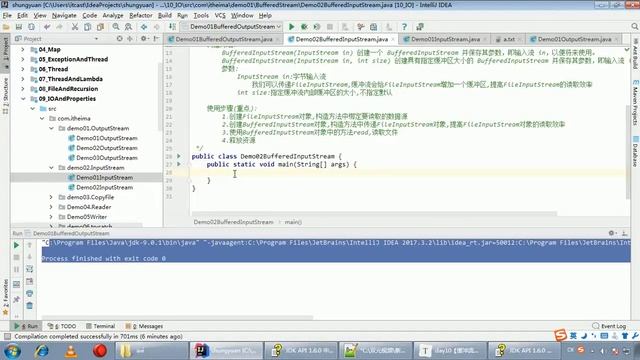640x360 pixels.
Task: Switch to Demo01InputStream.java tab
Action: [445, 39]
